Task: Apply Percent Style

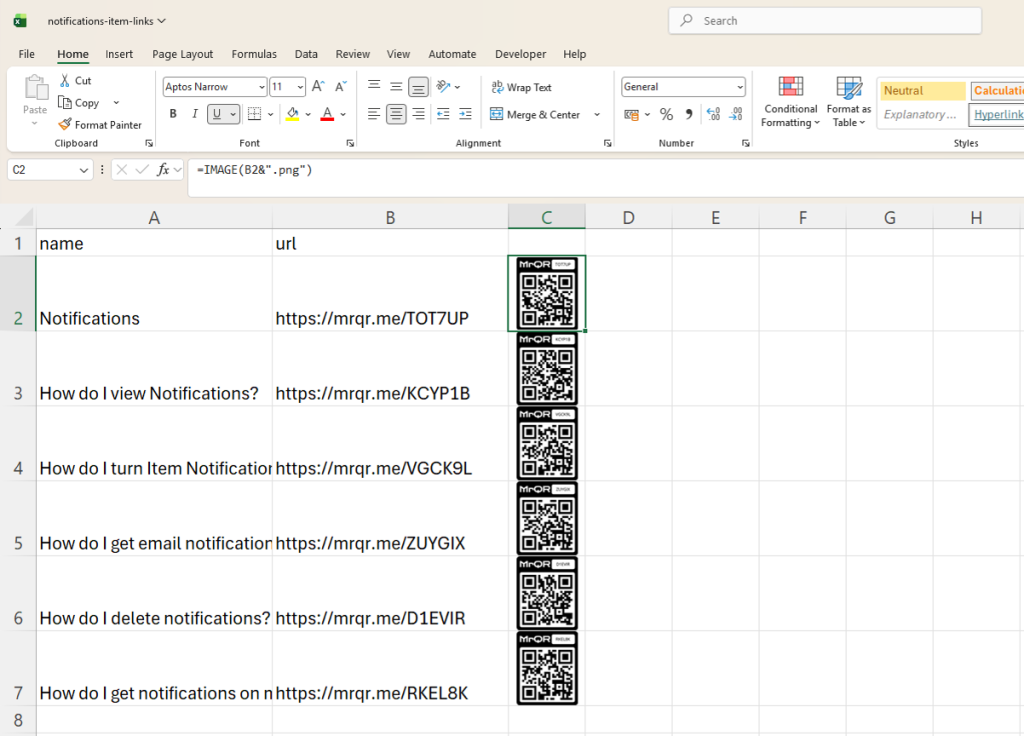Action: (x=666, y=115)
